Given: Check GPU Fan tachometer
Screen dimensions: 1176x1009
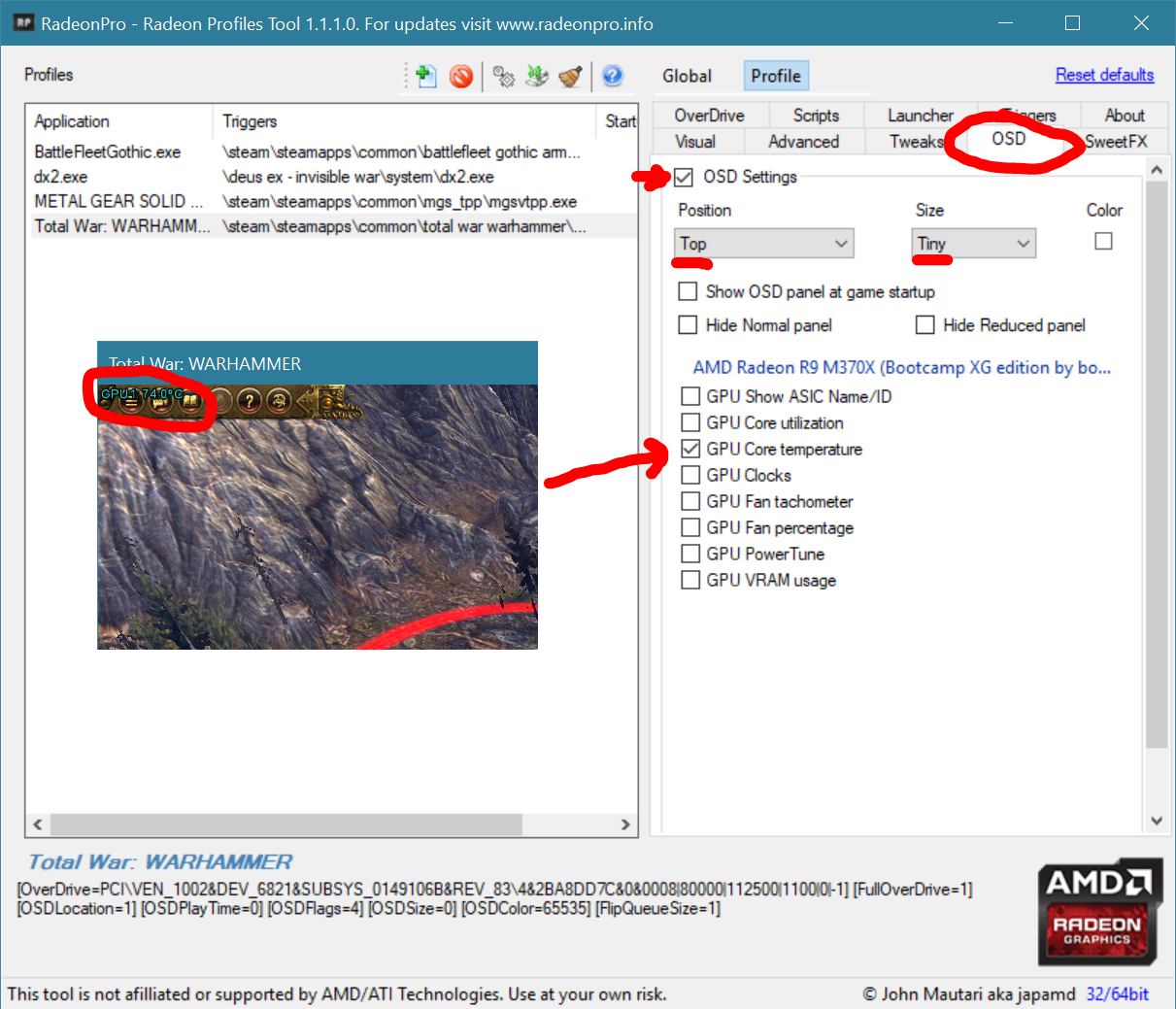Looking at the screenshot, I should coord(690,501).
